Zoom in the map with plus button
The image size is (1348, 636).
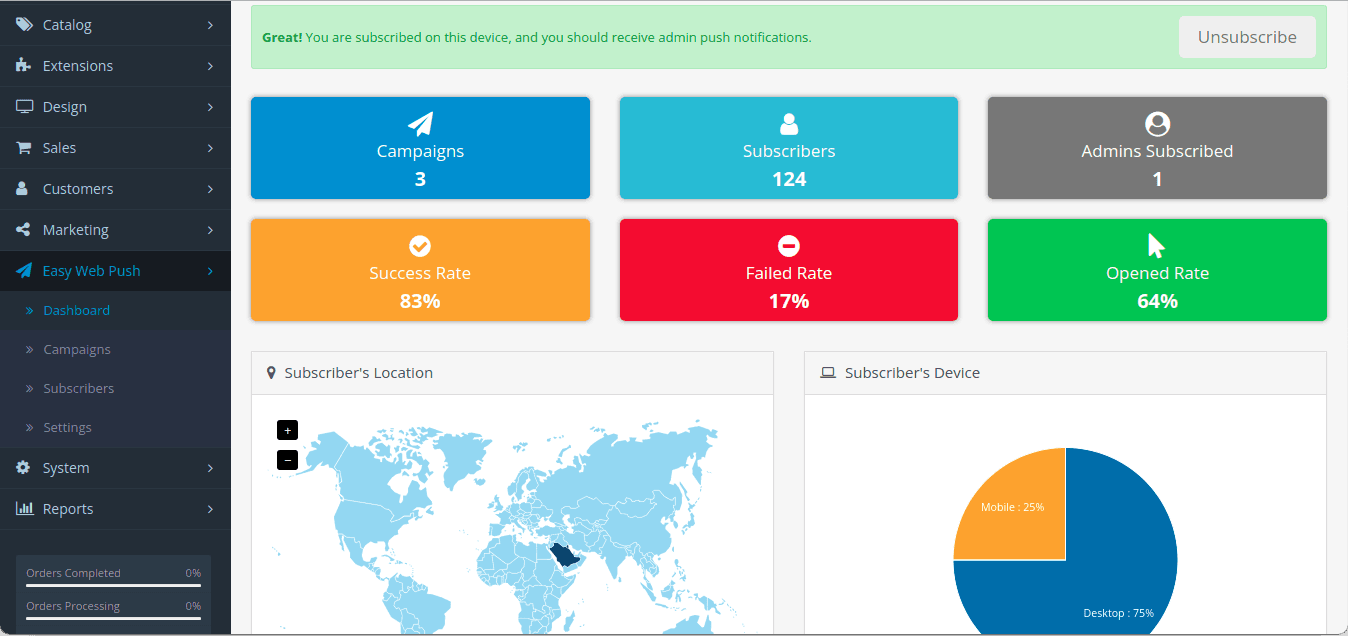[287, 430]
